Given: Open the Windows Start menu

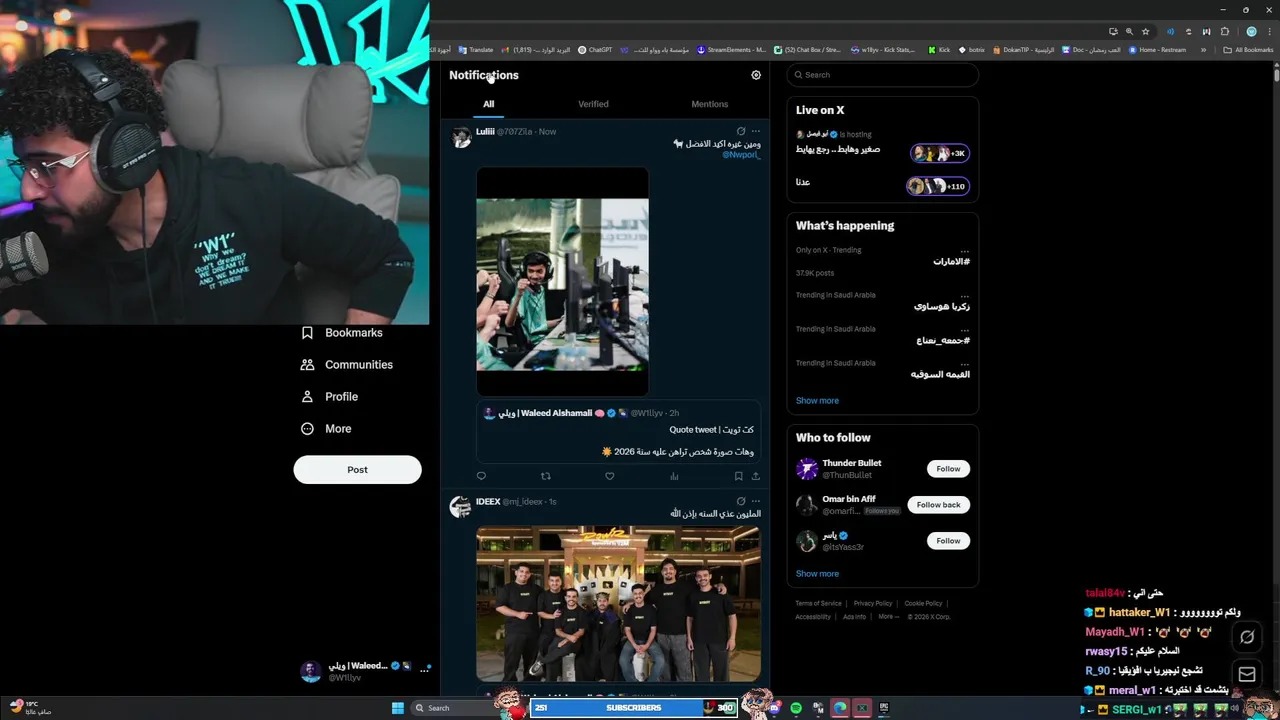Looking at the screenshot, I should (398, 708).
